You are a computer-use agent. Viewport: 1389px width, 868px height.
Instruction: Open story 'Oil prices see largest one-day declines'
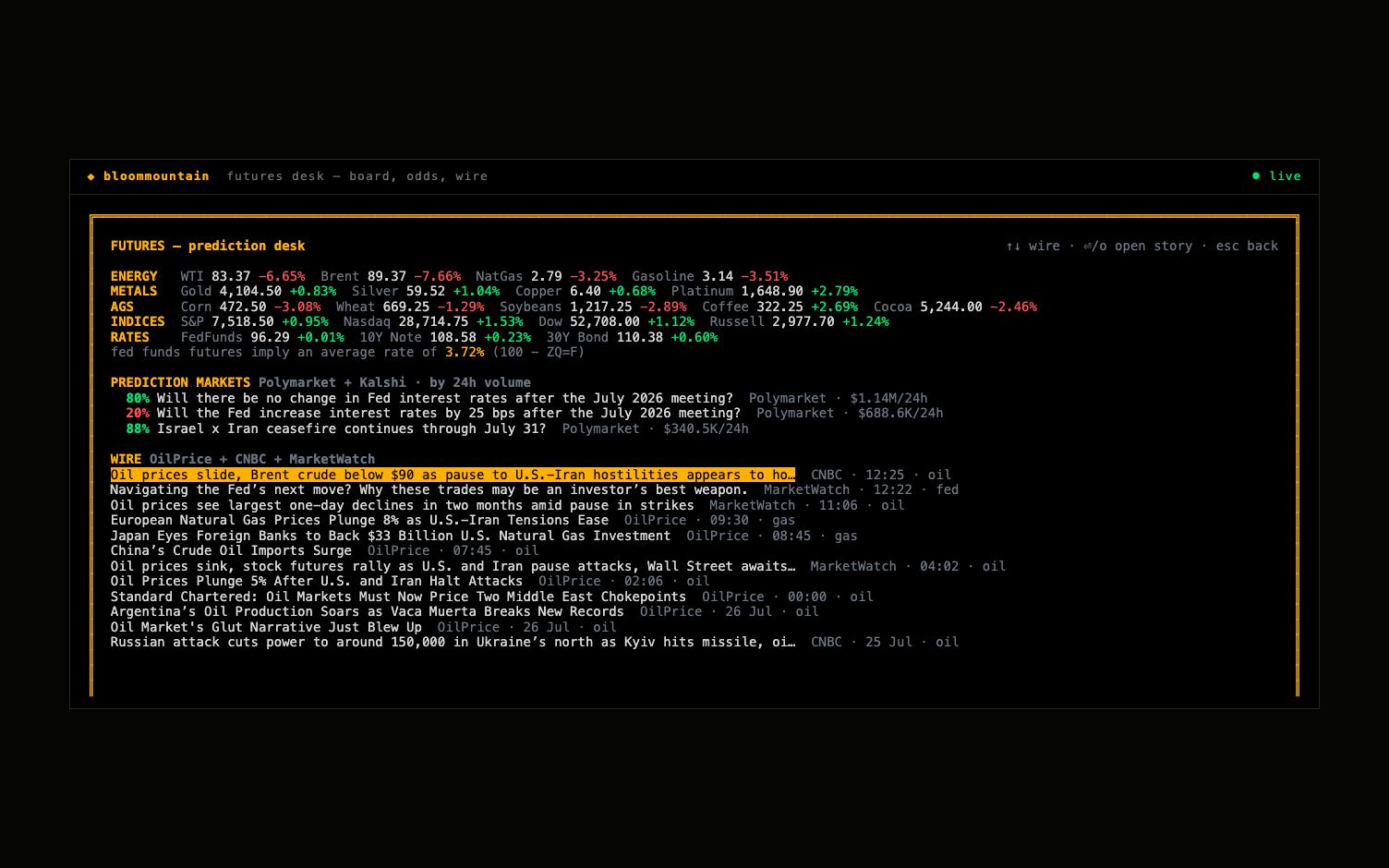click(402, 505)
